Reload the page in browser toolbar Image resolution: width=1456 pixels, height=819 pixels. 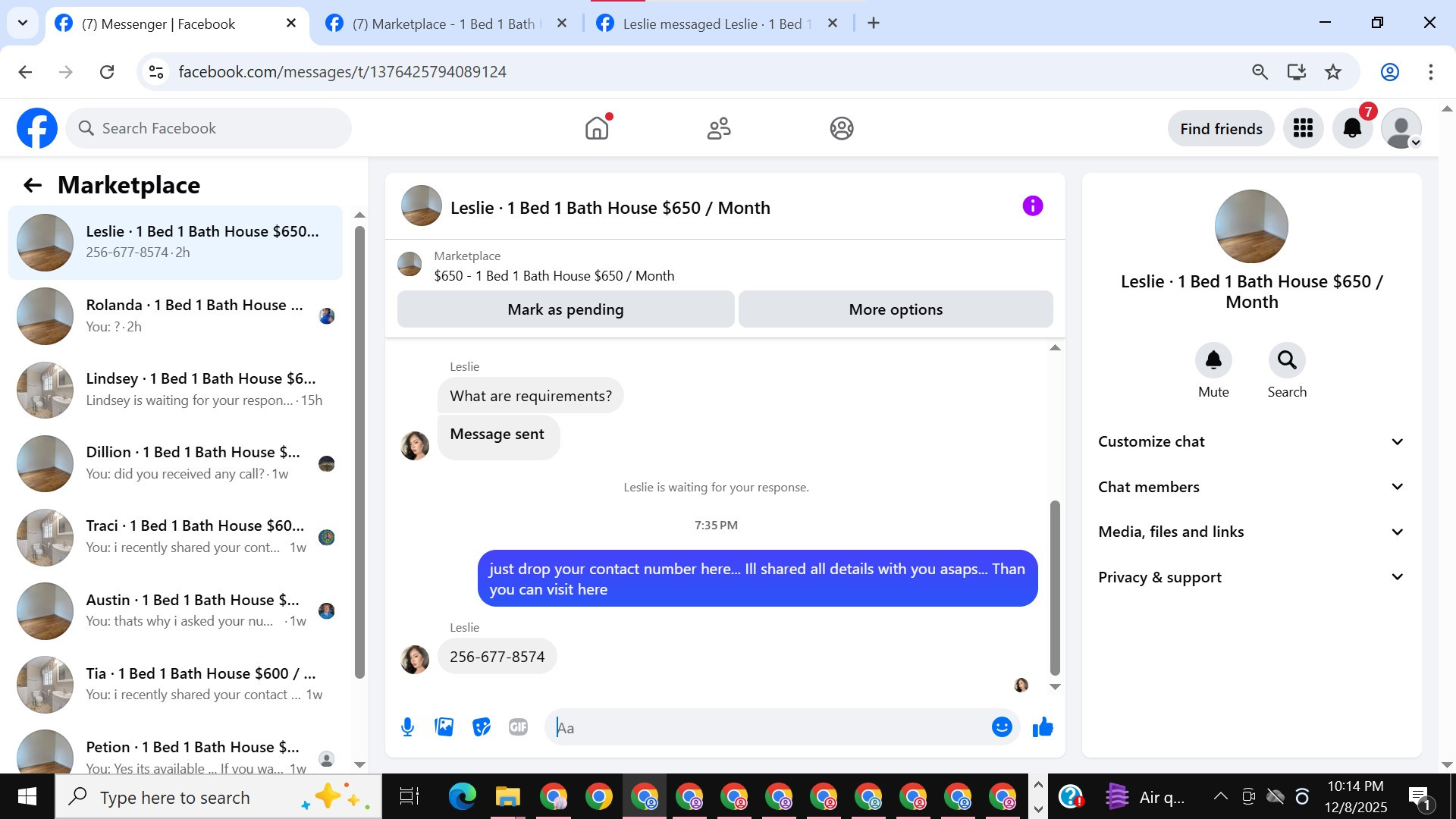(107, 72)
